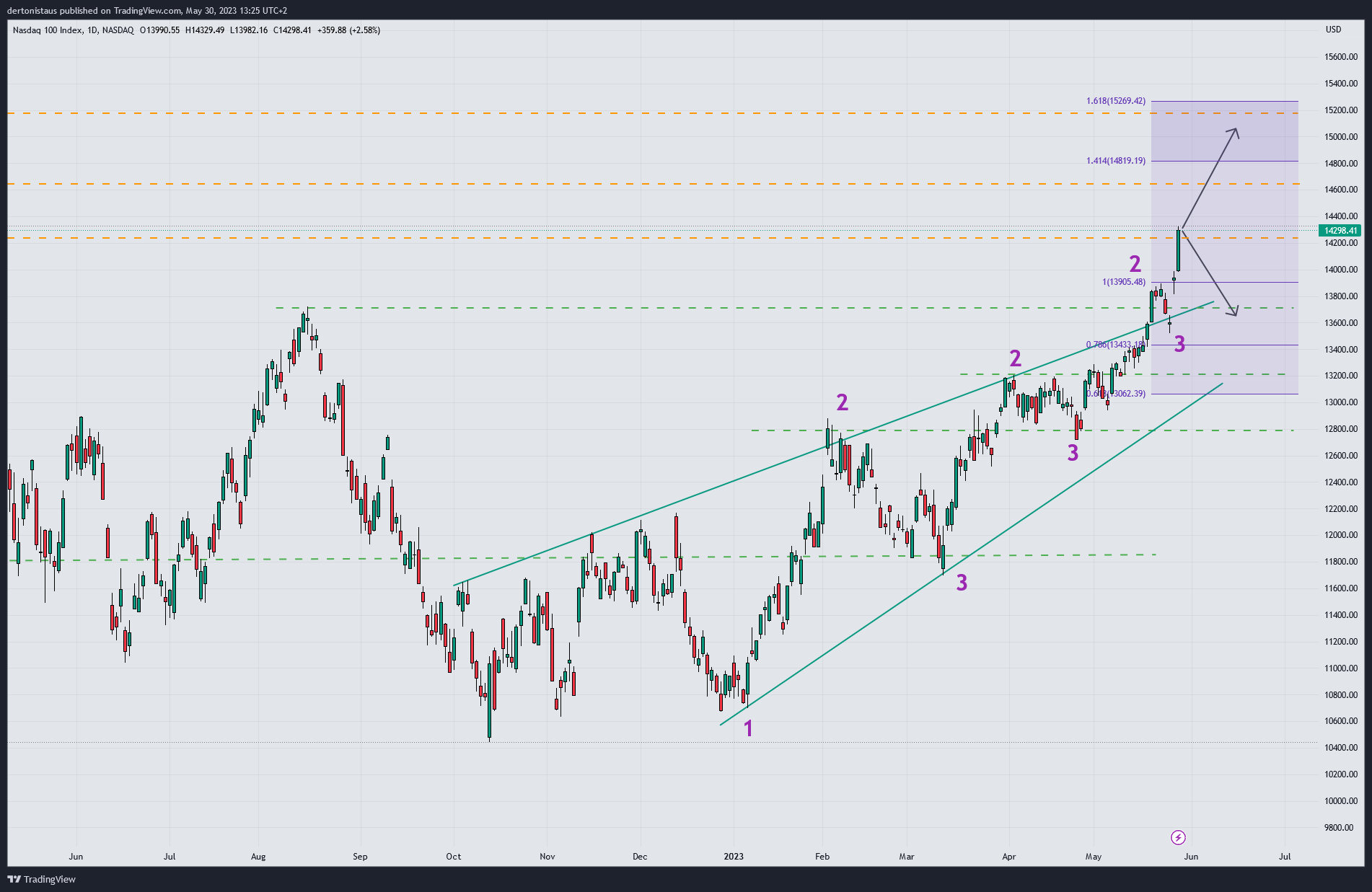The height and width of the screenshot is (892, 1372).
Task: Select the topmost wave label 2 near 14000
Action: click(1135, 264)
